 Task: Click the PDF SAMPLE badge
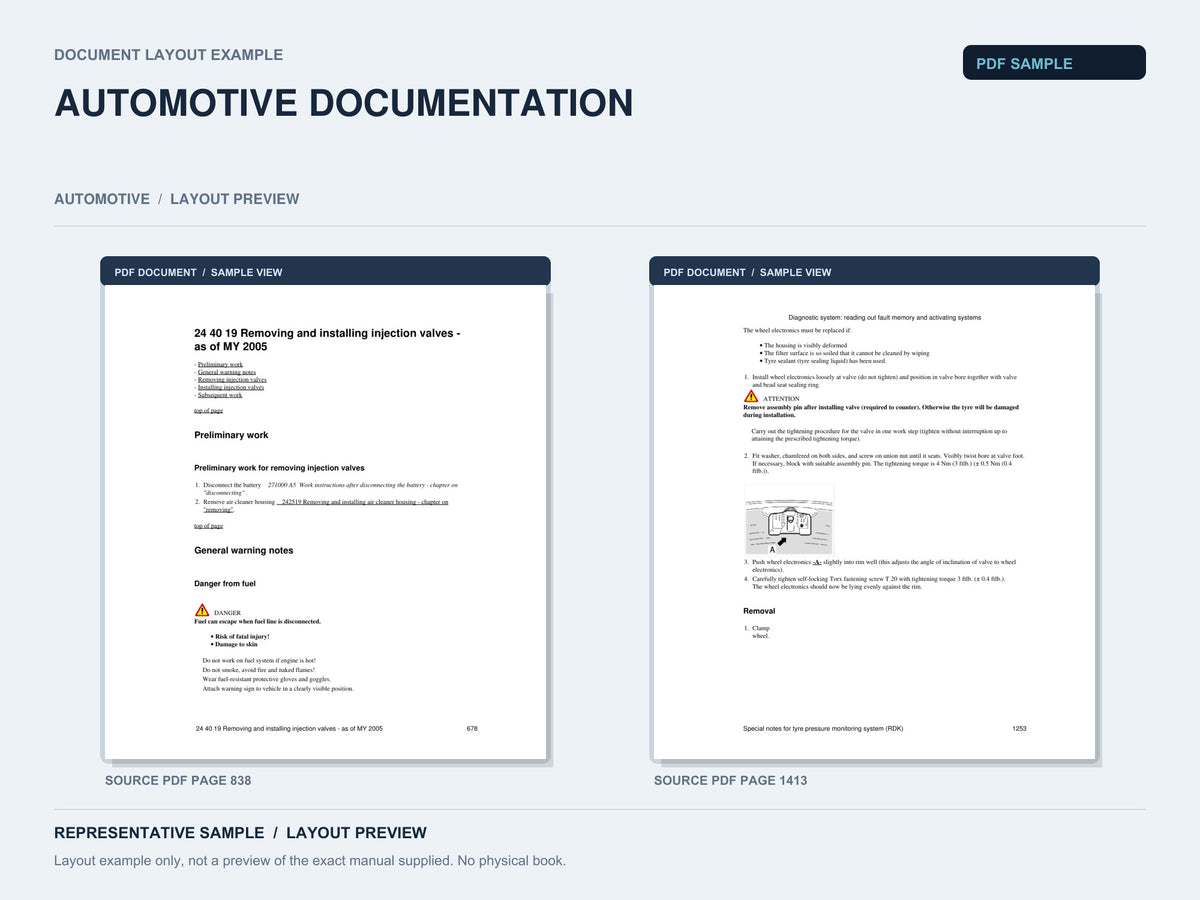coord(1054,63)
